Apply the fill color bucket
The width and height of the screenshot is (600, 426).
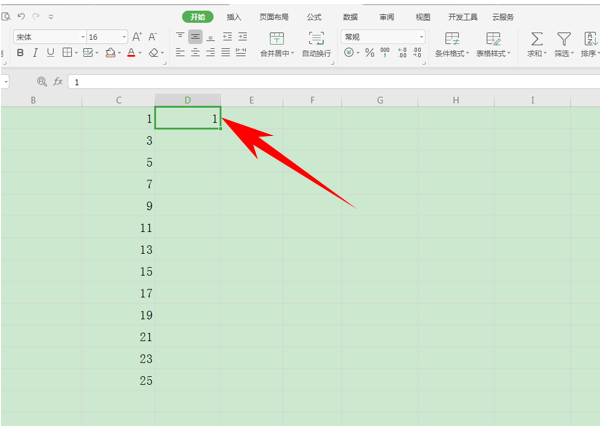point(111,52)
